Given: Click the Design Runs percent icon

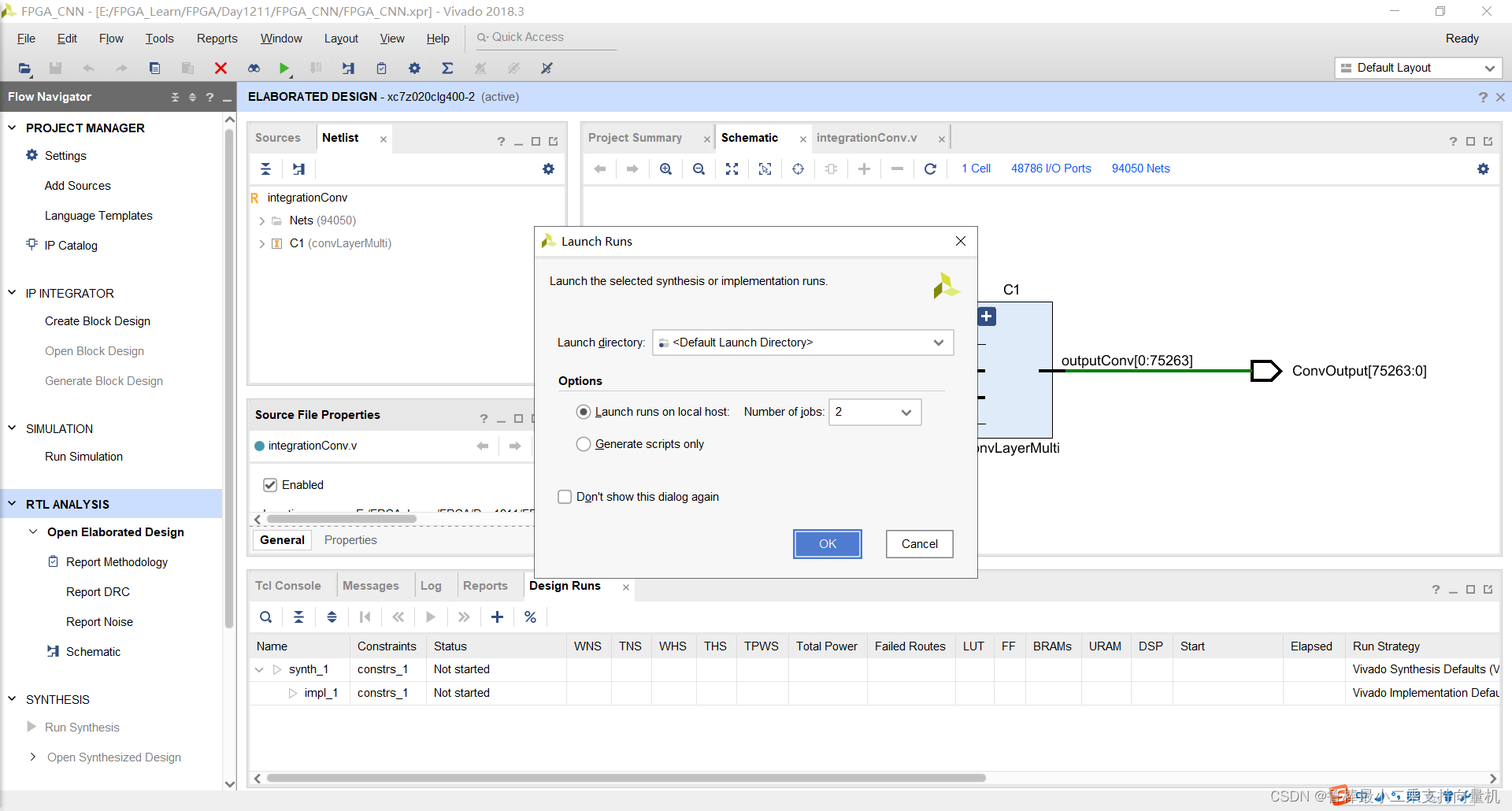Looking at the screenshot, I should (x=530, y=617).
